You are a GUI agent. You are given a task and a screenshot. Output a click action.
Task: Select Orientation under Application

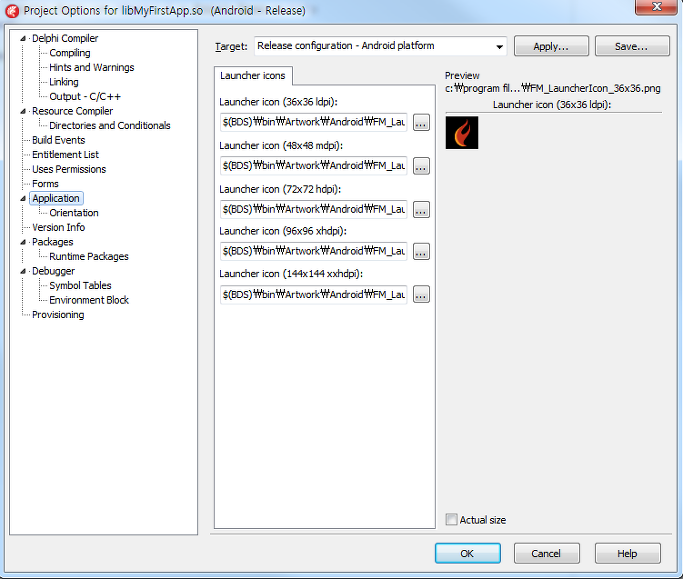point(74,213)
